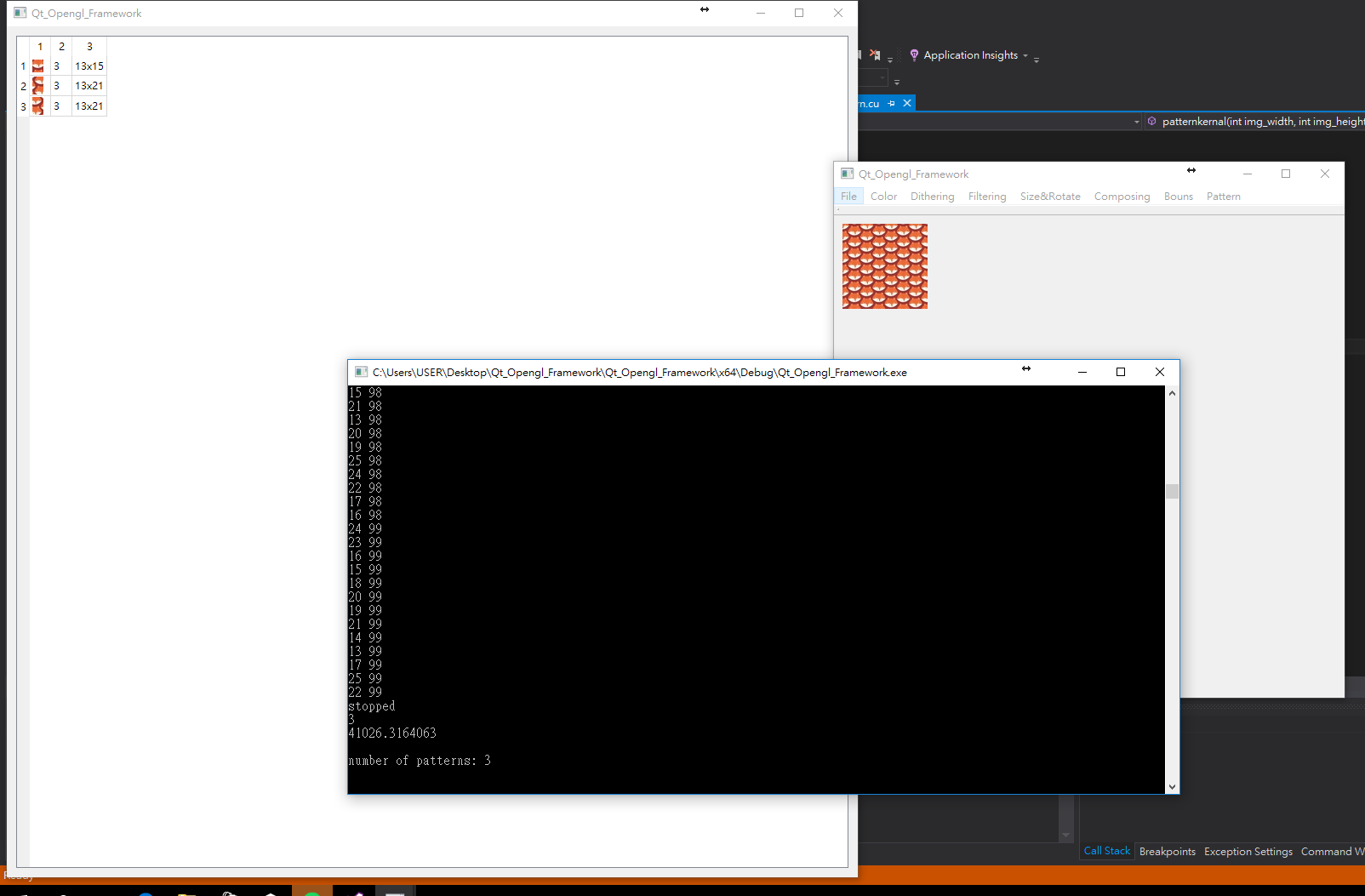Screen dimensions: 1365x896
Task: Click the value 41026.3164063 in console
Action: pyautogui.click(x=392, y=733)
